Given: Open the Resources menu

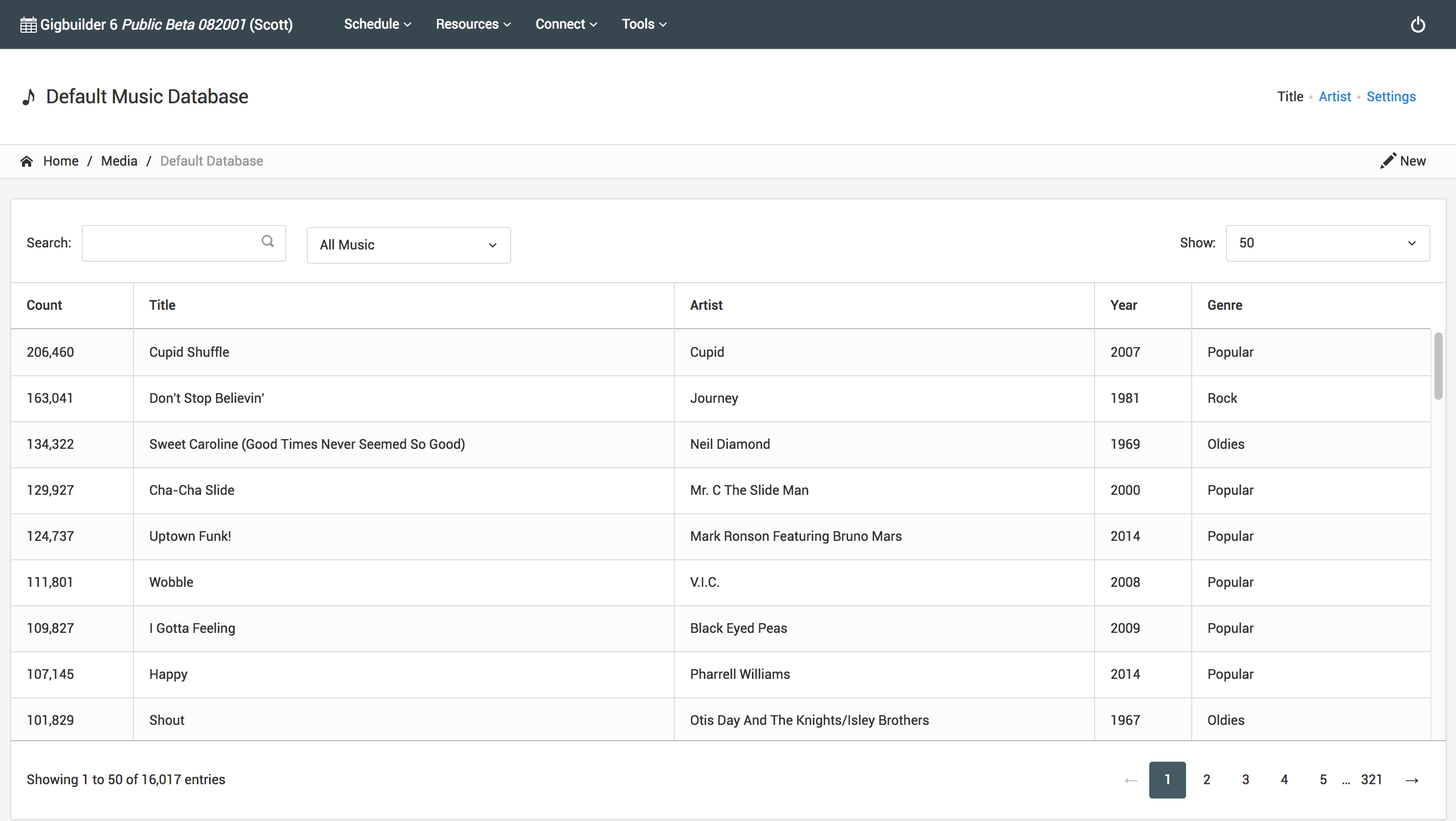Looking at the screenshot, I should coord(472,25).
